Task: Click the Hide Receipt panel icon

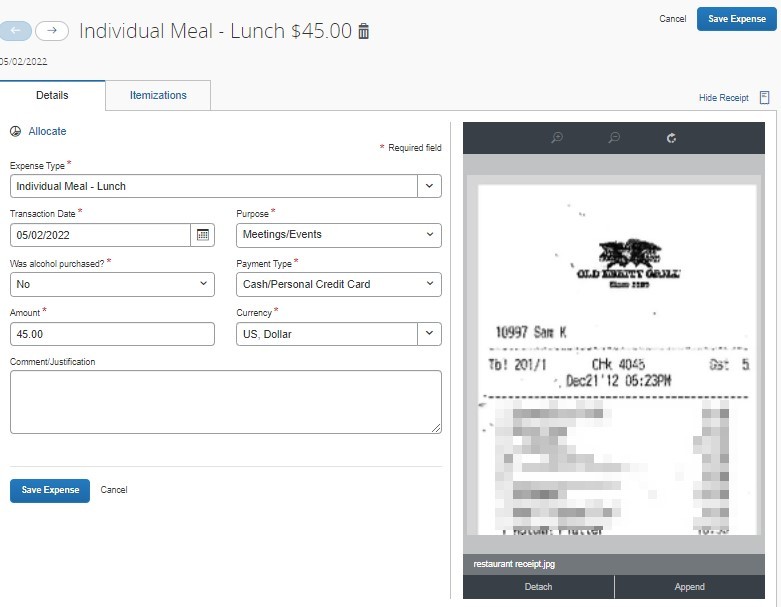Action: 765,98
